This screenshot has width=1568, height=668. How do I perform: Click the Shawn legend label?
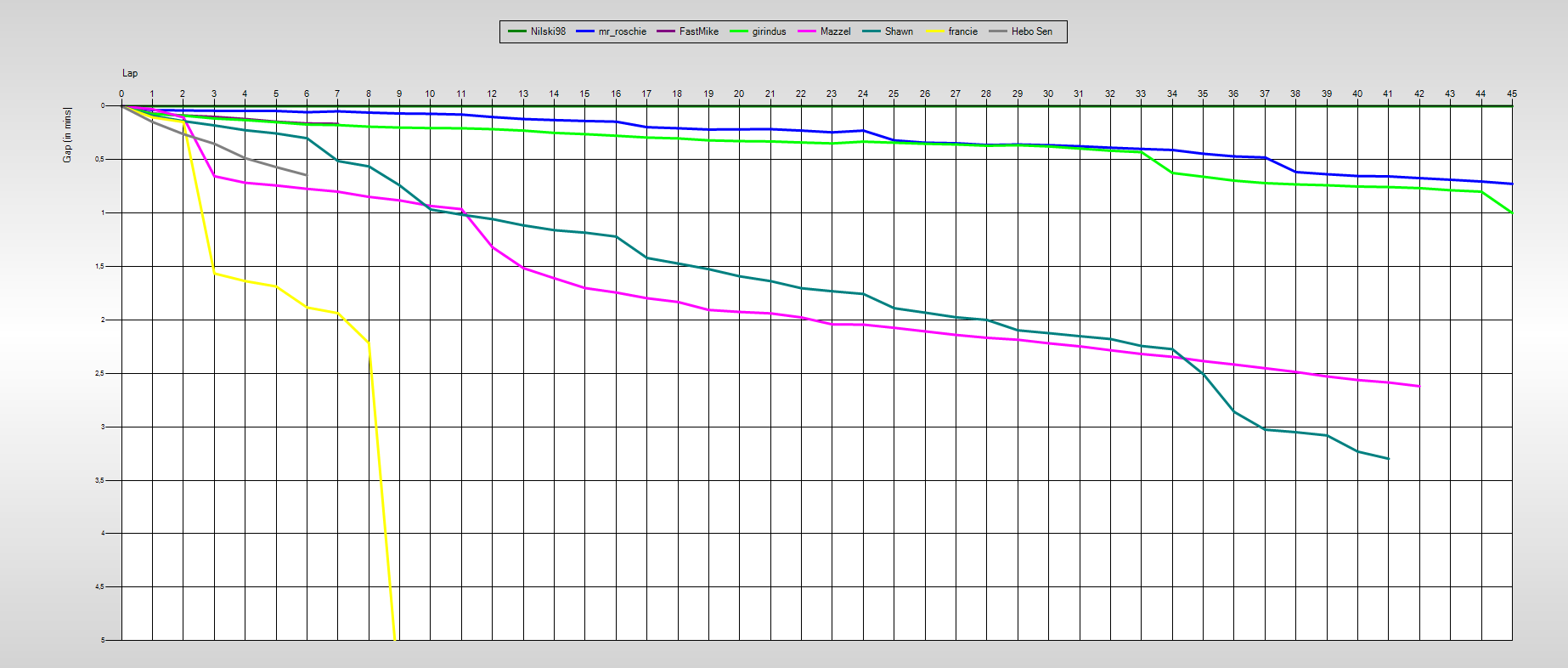click(x=899, y=31)
